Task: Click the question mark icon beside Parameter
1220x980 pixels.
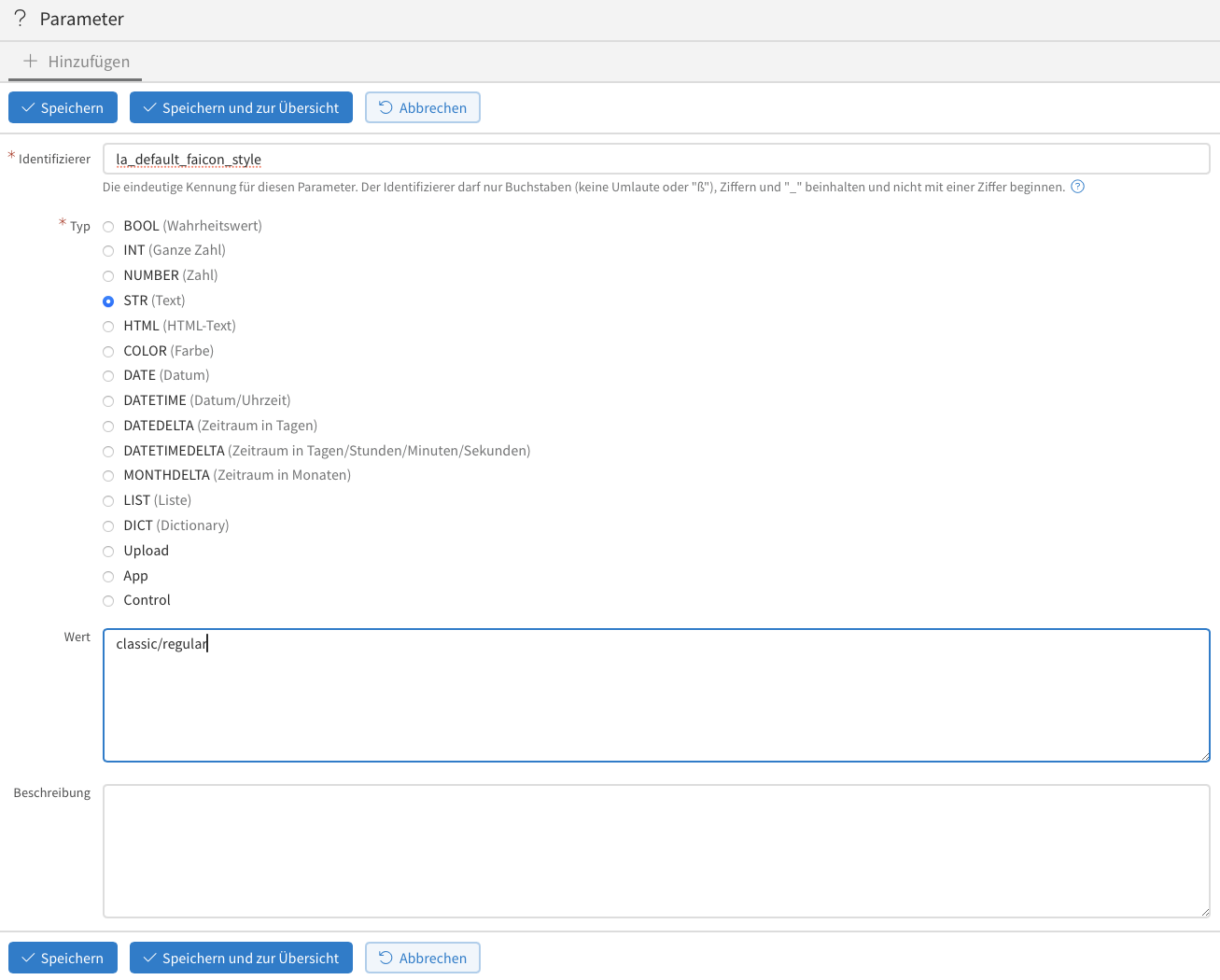Action: click(20, 19)
